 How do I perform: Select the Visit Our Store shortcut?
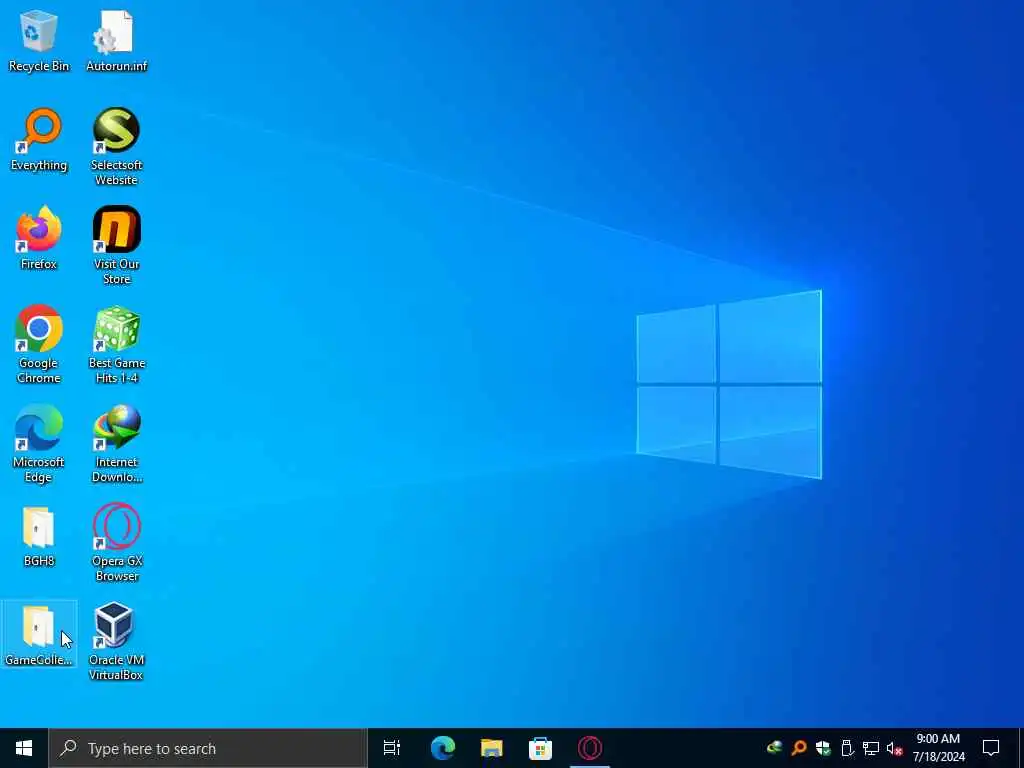pos(116,246)
